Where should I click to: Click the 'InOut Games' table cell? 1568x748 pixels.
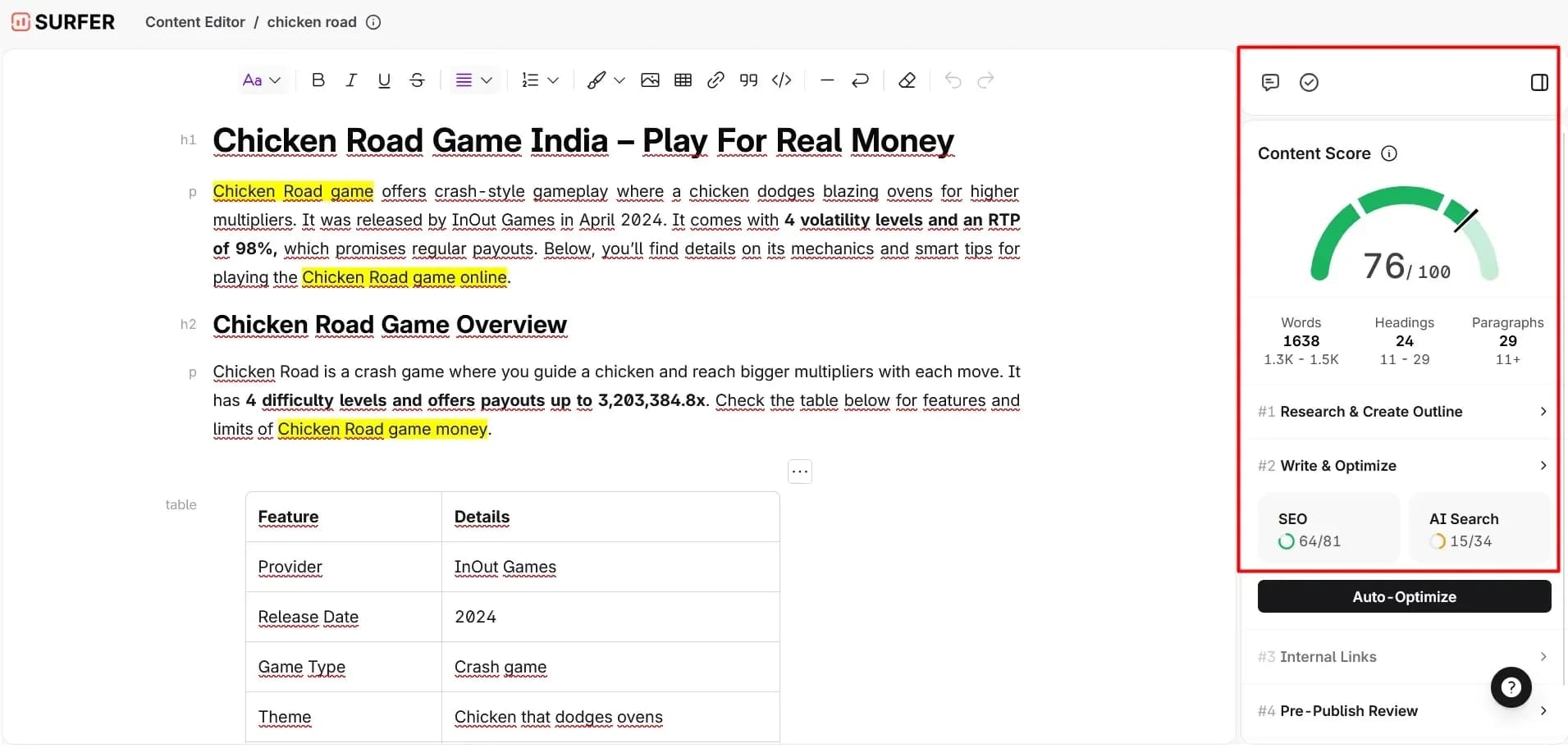610,567
